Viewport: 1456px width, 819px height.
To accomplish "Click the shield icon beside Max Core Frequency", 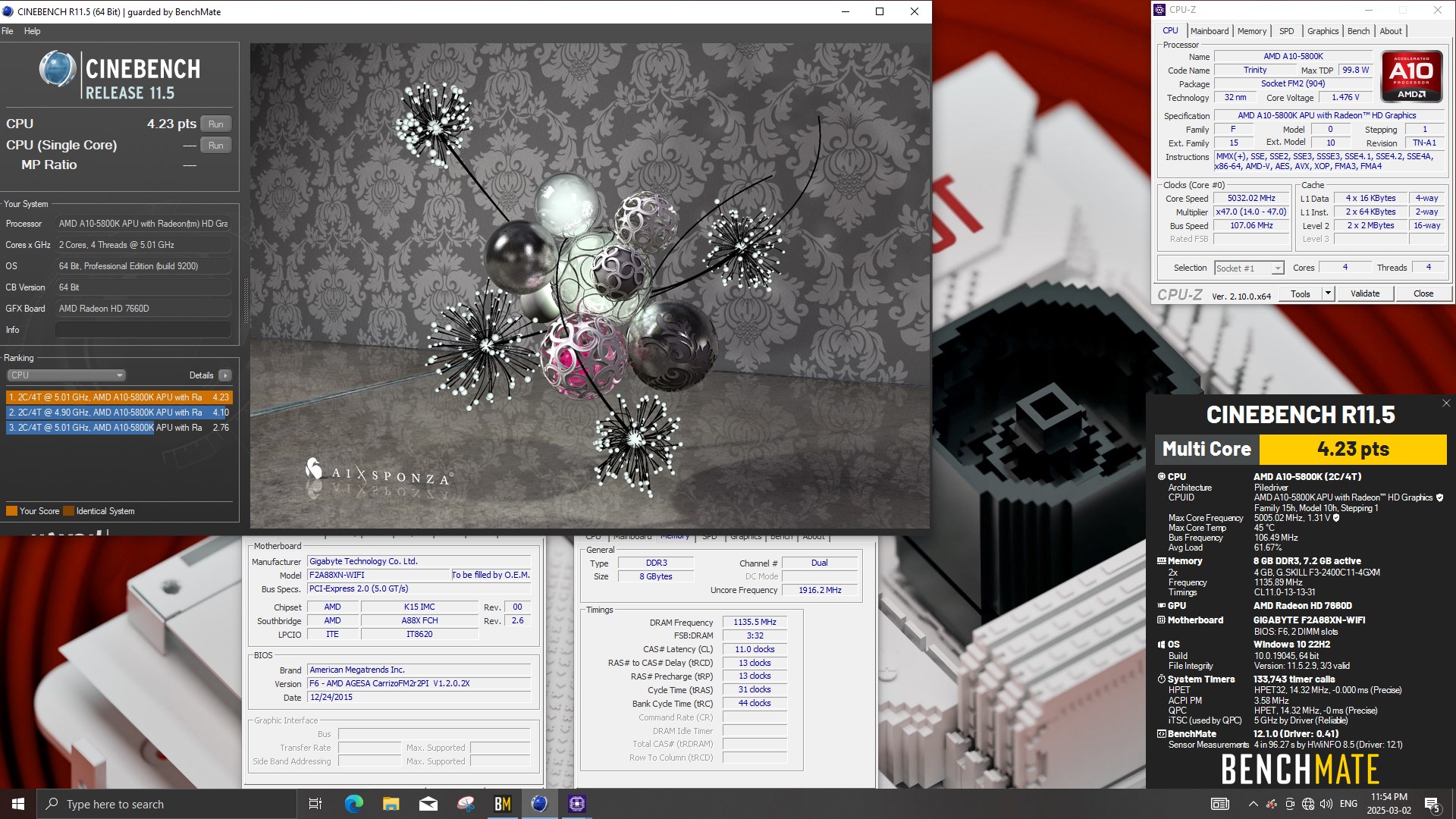I will click(x=1336, y=518).
